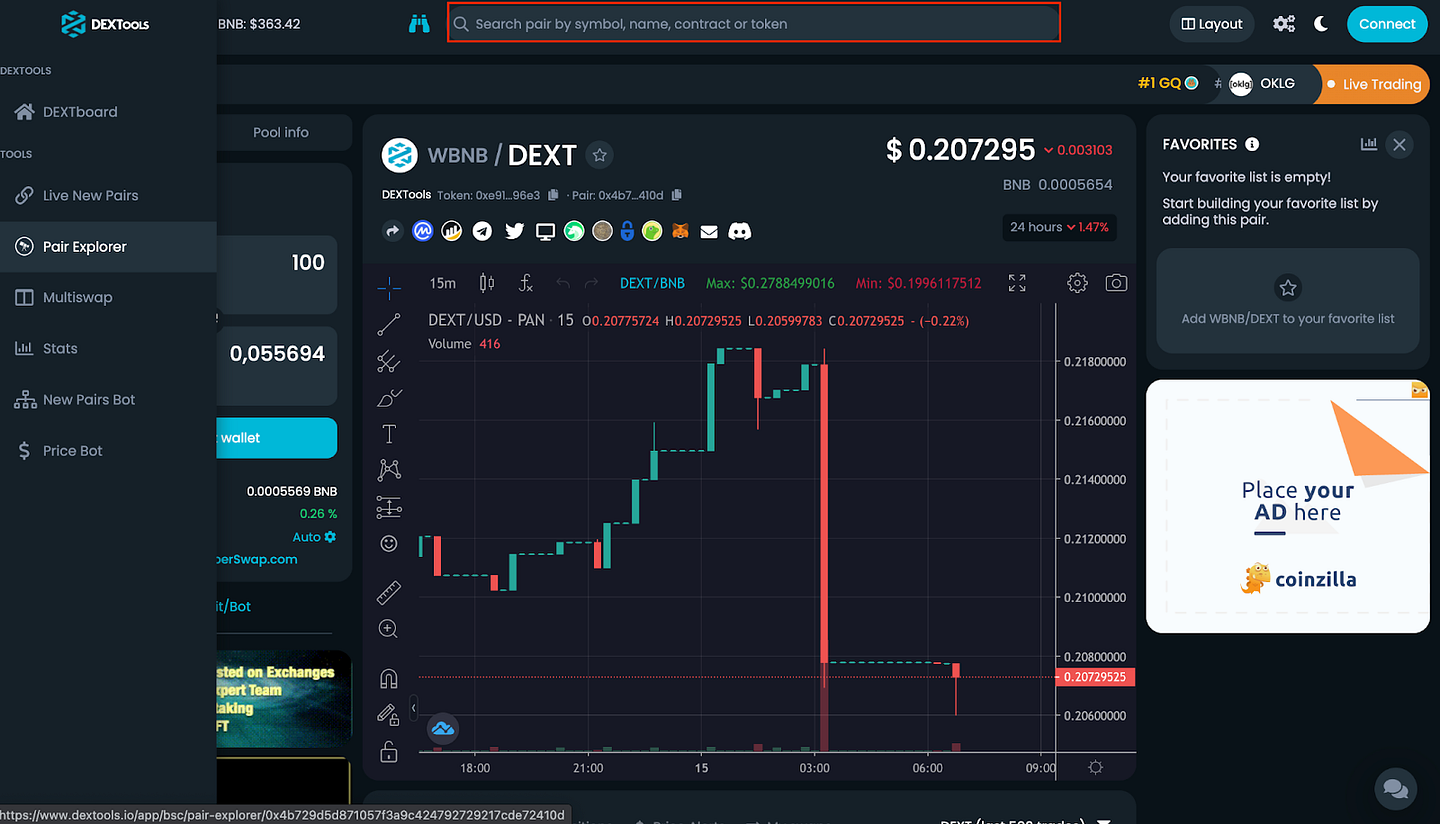1440x824 pixels.
Task: Toggle stay in drawing mode
Action: [389, 714]
